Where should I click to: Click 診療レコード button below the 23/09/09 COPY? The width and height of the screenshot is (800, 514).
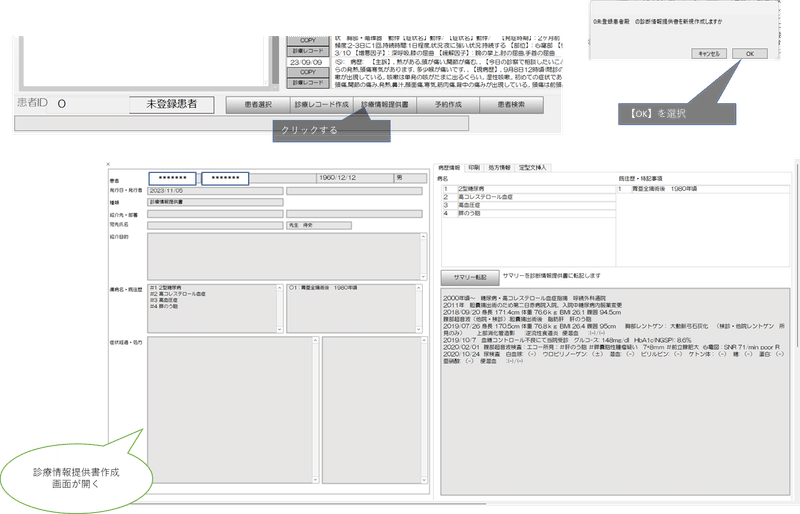[x=308, y=82]
